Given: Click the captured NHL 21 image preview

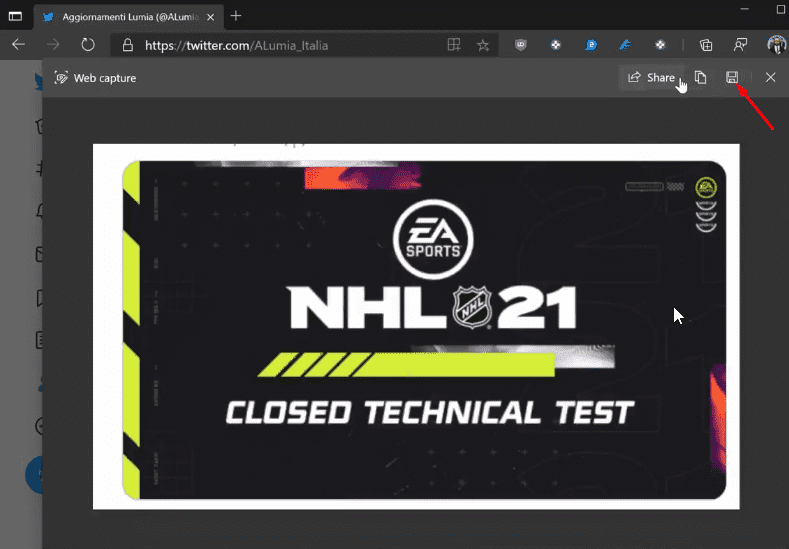Looking at the screenshot, I should click(416, 327).
